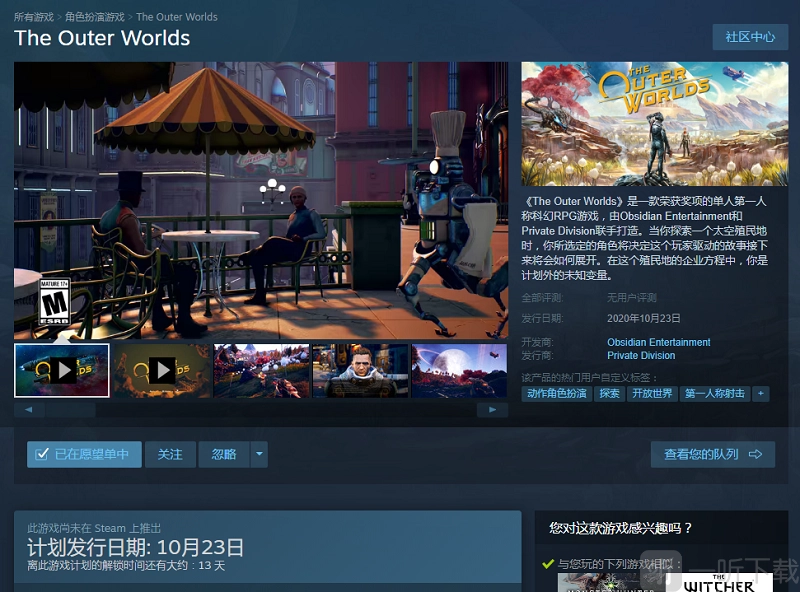Open 所有游戏 breadcrumb link

[34, 17]
